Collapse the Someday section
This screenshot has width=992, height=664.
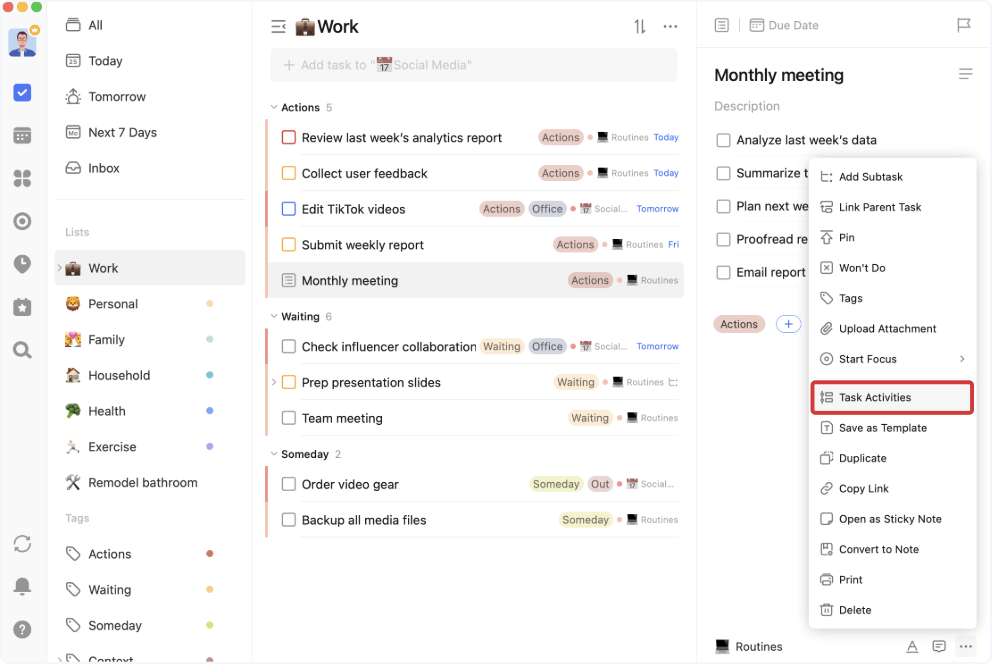(x=273, y=454)
